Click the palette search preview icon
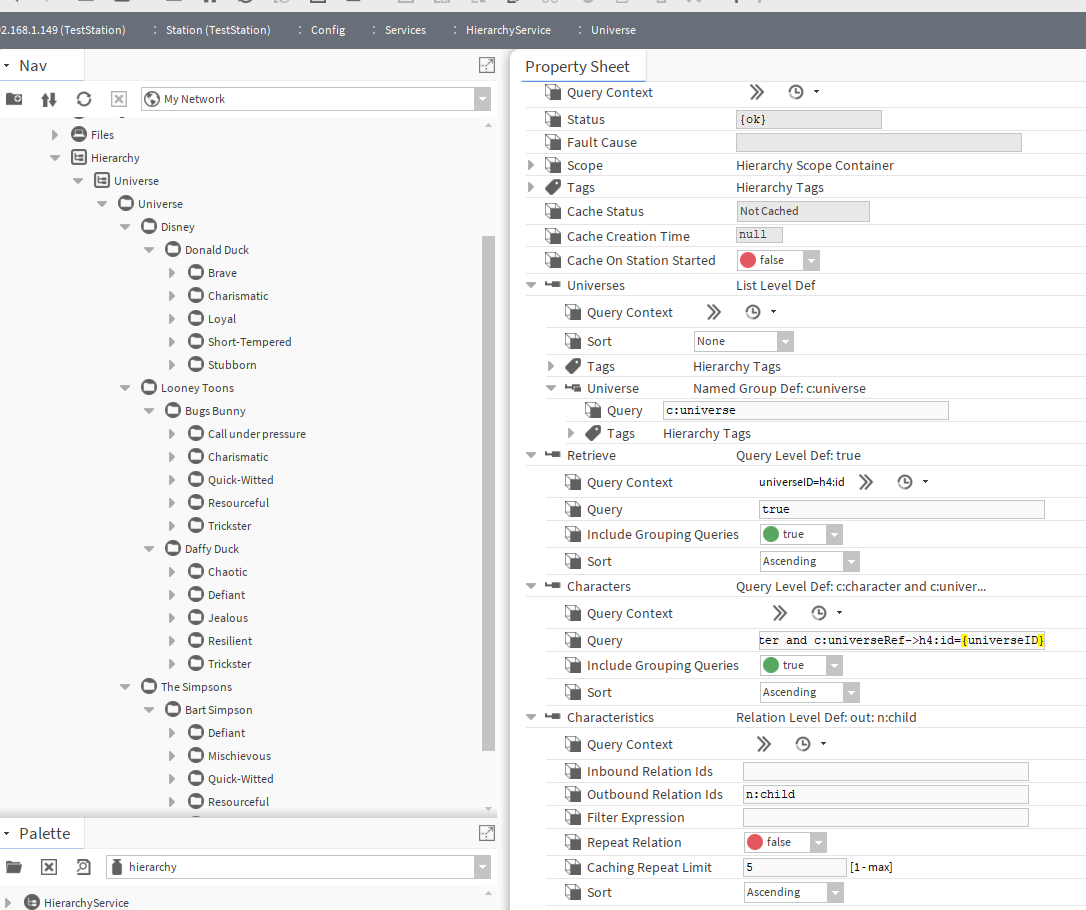This screenshot has width=1086, height=910. (x=84, y=867)
